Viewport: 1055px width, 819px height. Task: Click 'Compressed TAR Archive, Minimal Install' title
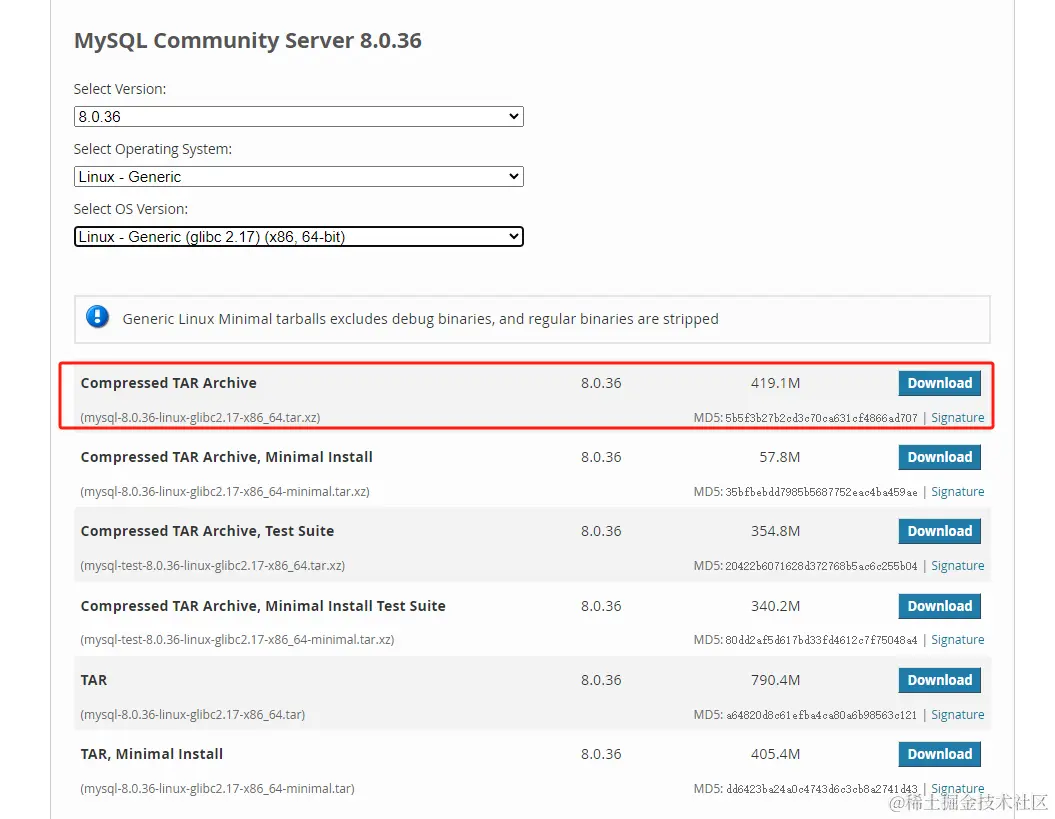(x=226, y=457)
